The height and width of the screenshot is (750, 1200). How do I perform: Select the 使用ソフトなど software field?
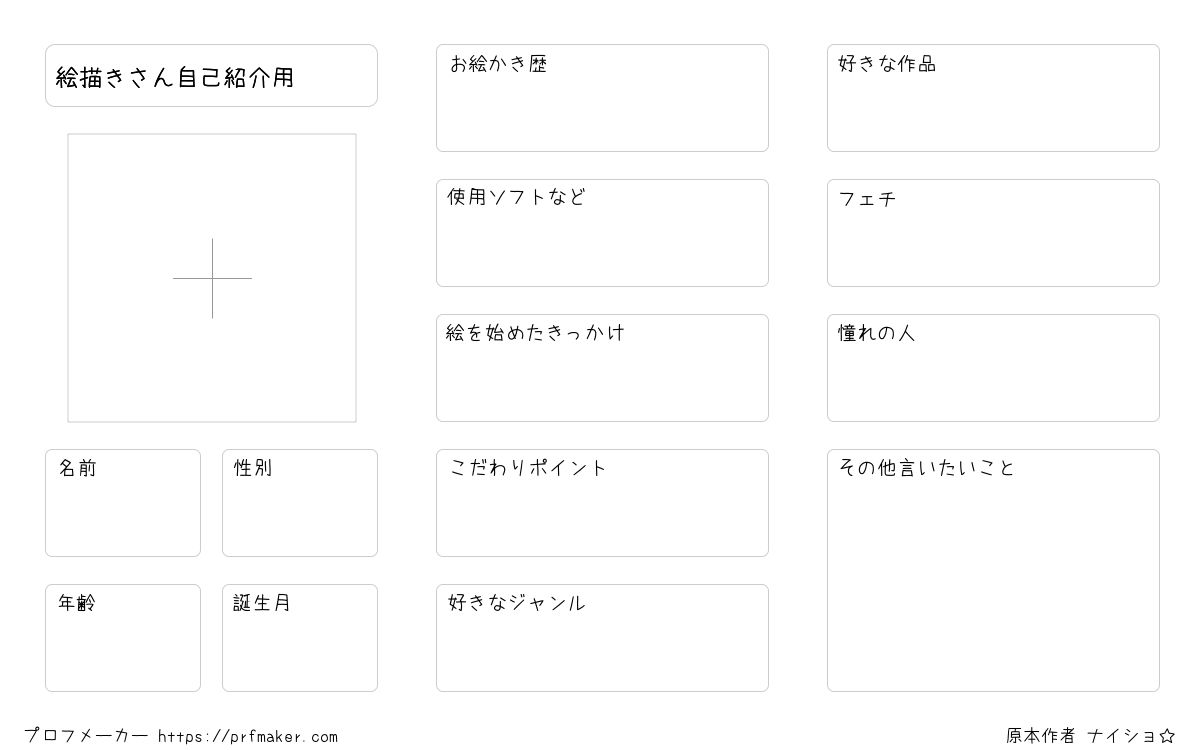(x=602, y=233)
